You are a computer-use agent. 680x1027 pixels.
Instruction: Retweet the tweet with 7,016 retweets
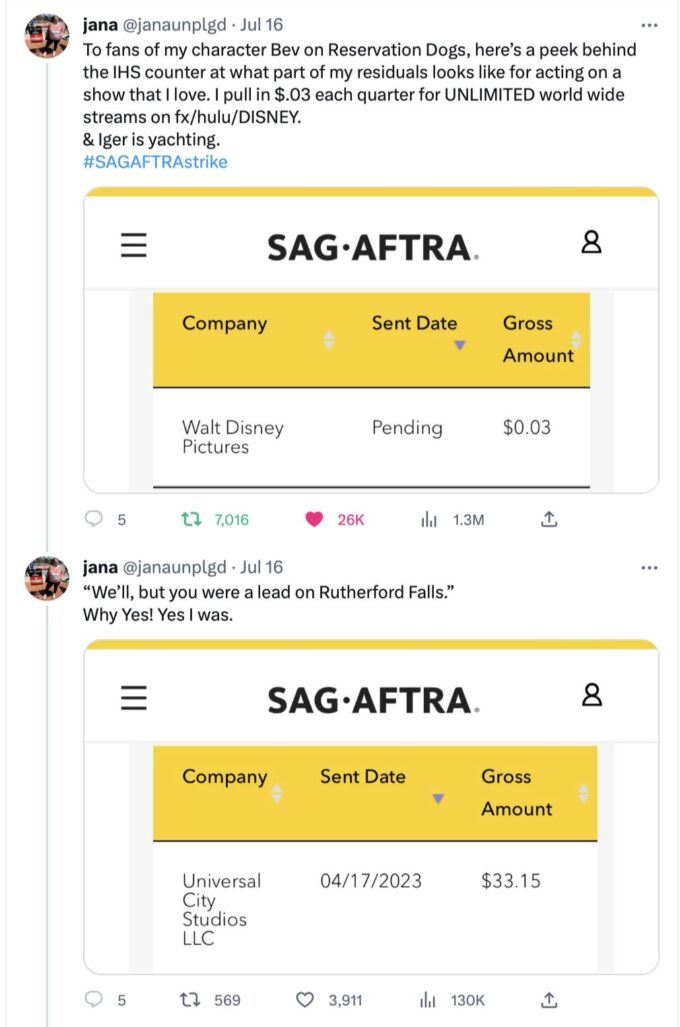coord(191,519)
